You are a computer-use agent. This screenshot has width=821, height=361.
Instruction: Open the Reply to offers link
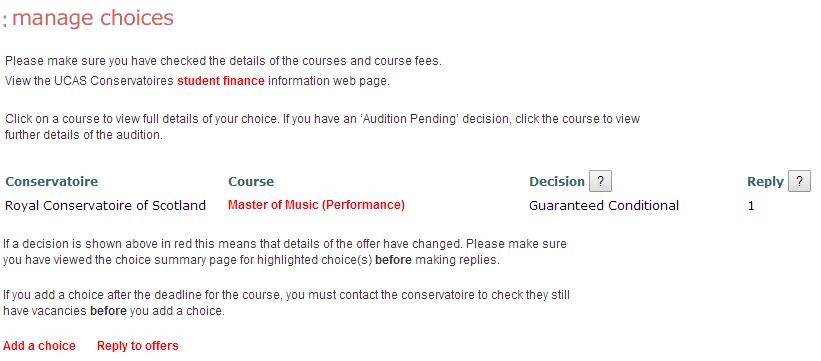point(138,346)
